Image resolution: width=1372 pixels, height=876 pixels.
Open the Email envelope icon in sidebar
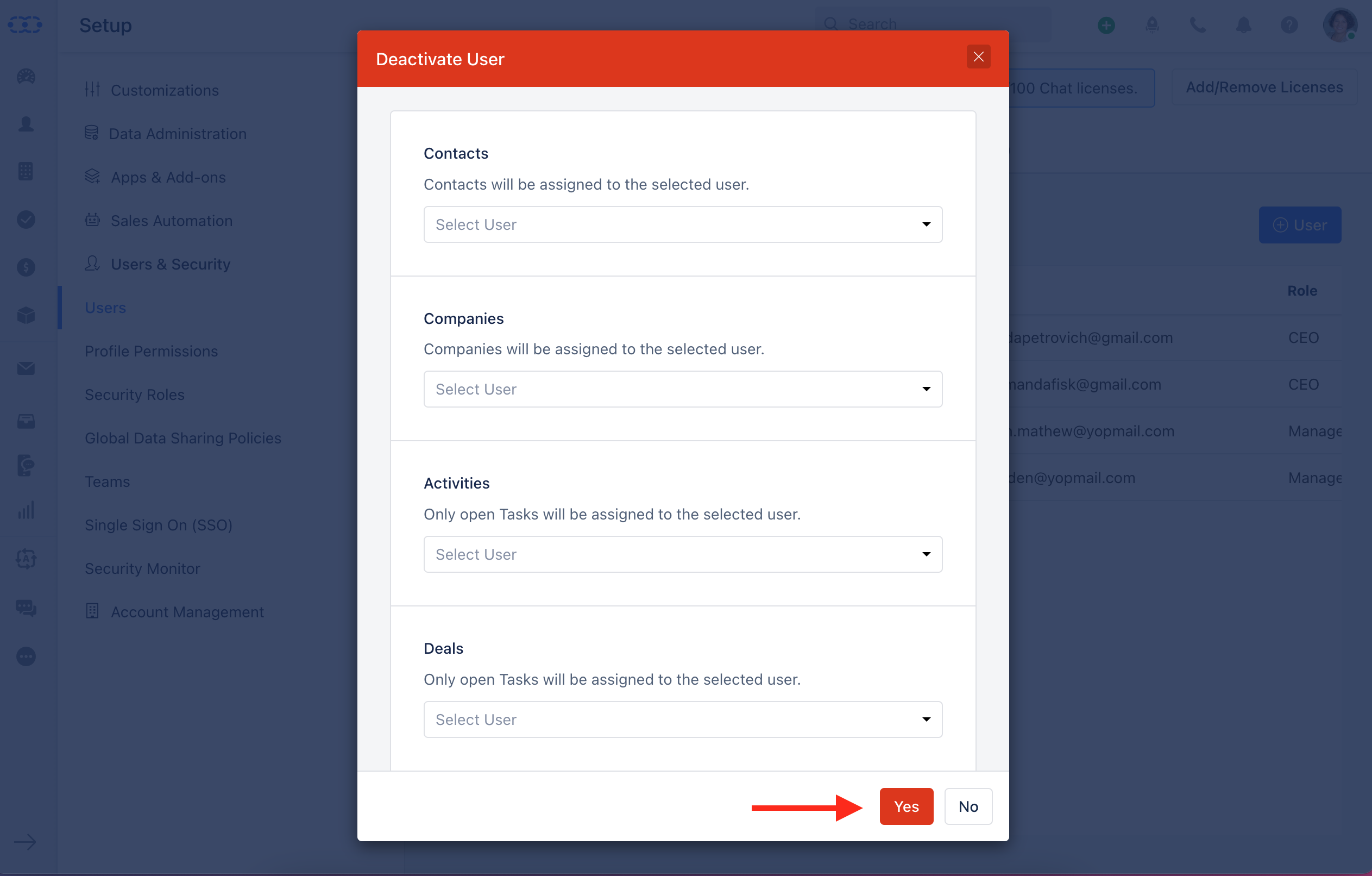pos(25,367)
